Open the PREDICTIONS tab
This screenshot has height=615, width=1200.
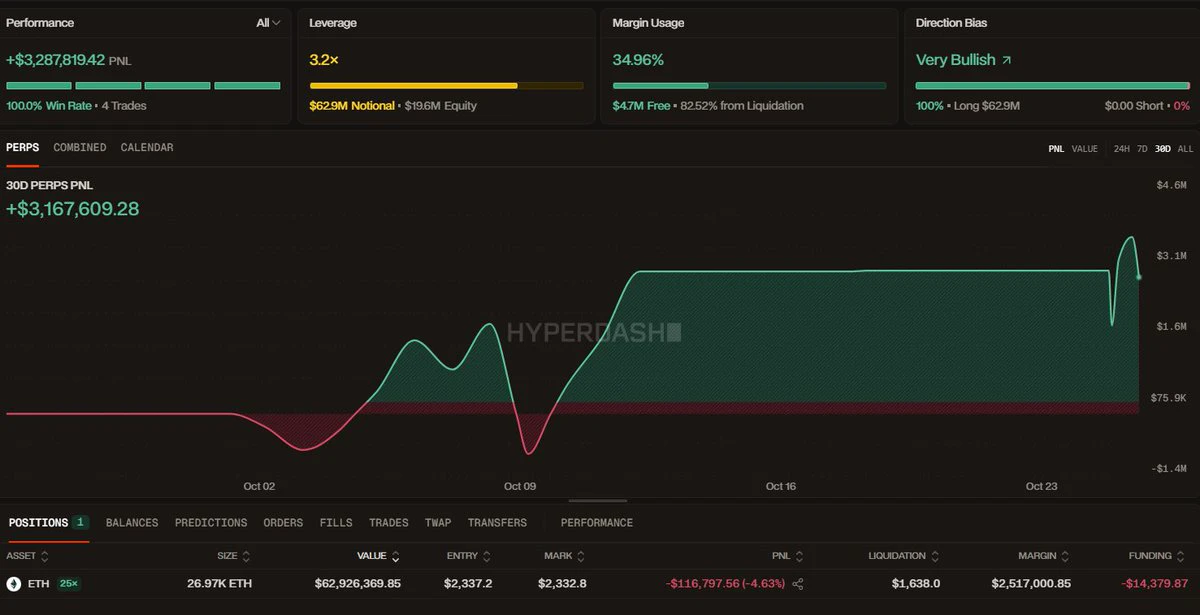pos(211,523)
